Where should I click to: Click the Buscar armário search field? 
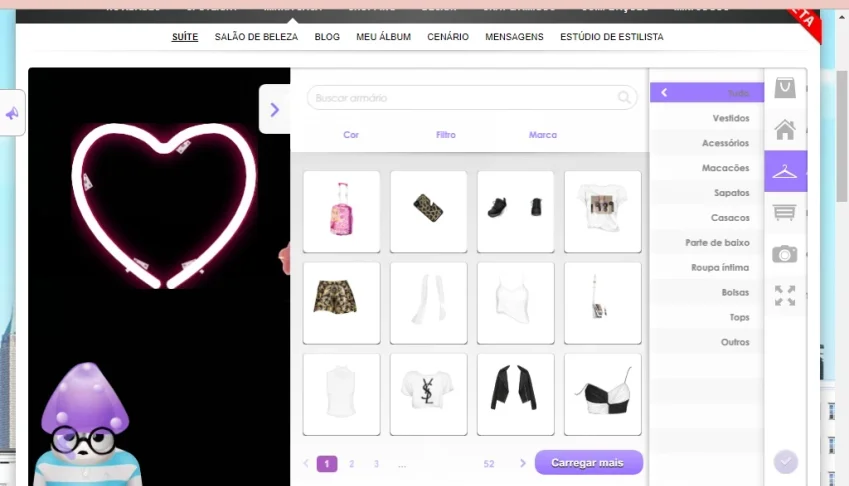click(x=472, y=98)
